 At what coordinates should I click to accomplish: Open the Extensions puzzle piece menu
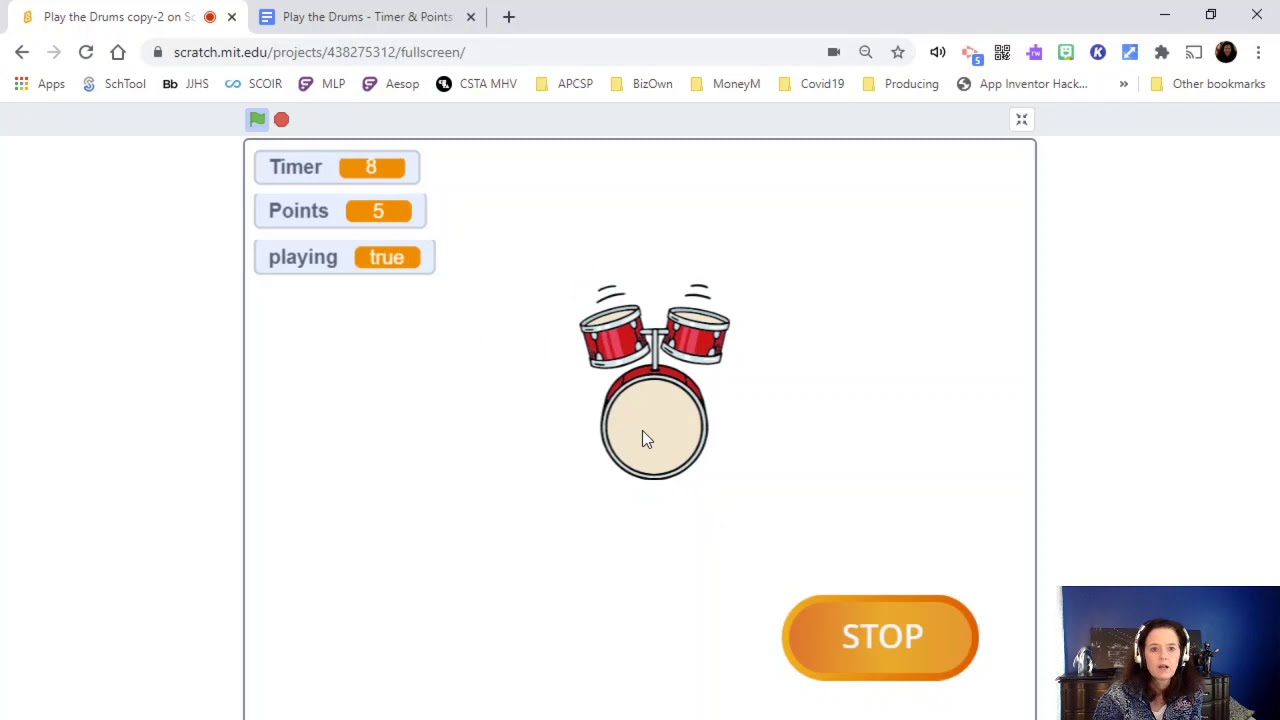(x=1162, y=52)
